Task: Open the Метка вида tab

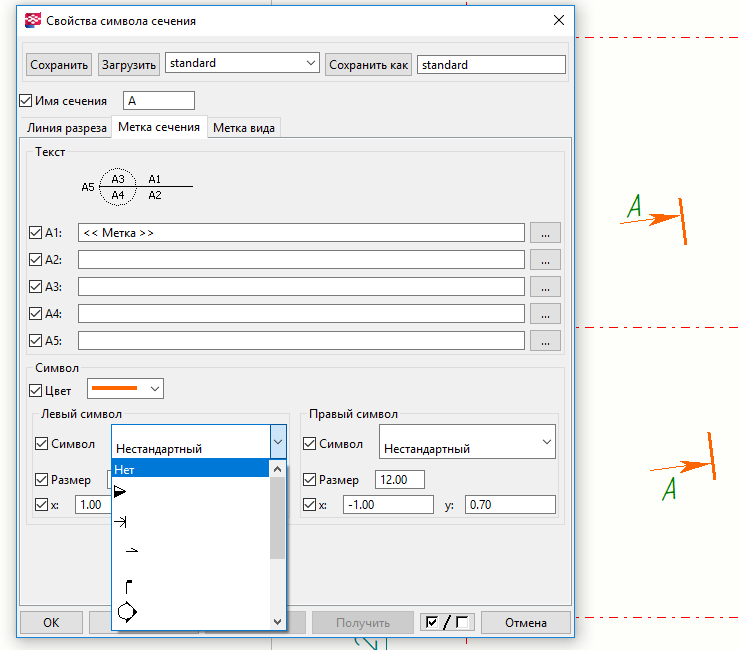Action: point(244,128)
